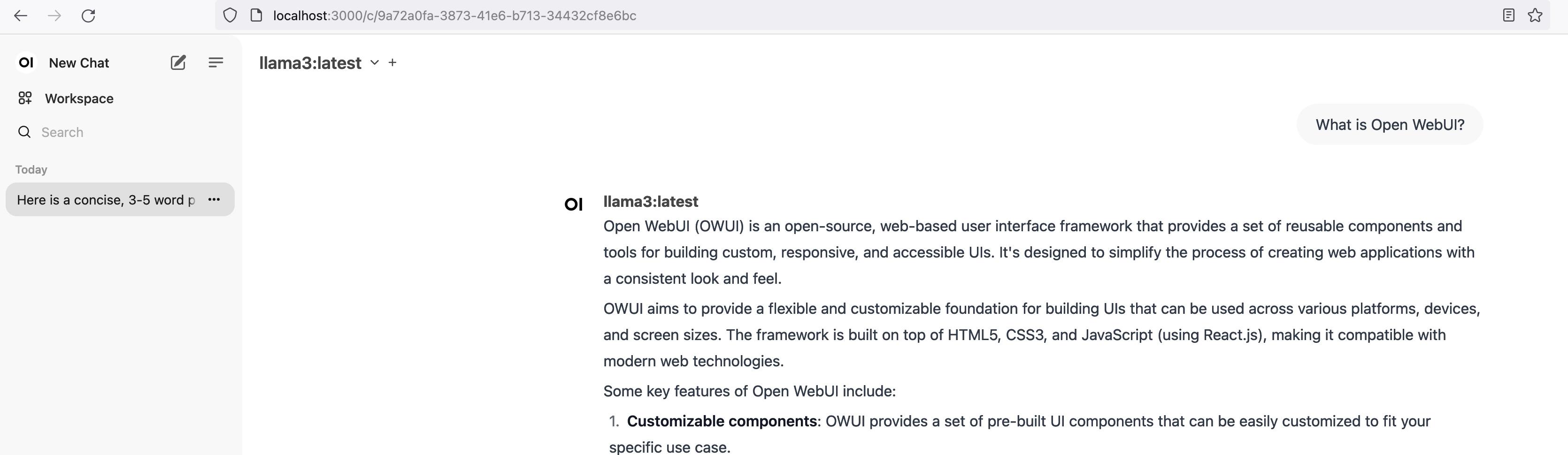This screenshot has height=455, width=1568.
Task: Click the shield tracking protection icon
Action: 230,16
